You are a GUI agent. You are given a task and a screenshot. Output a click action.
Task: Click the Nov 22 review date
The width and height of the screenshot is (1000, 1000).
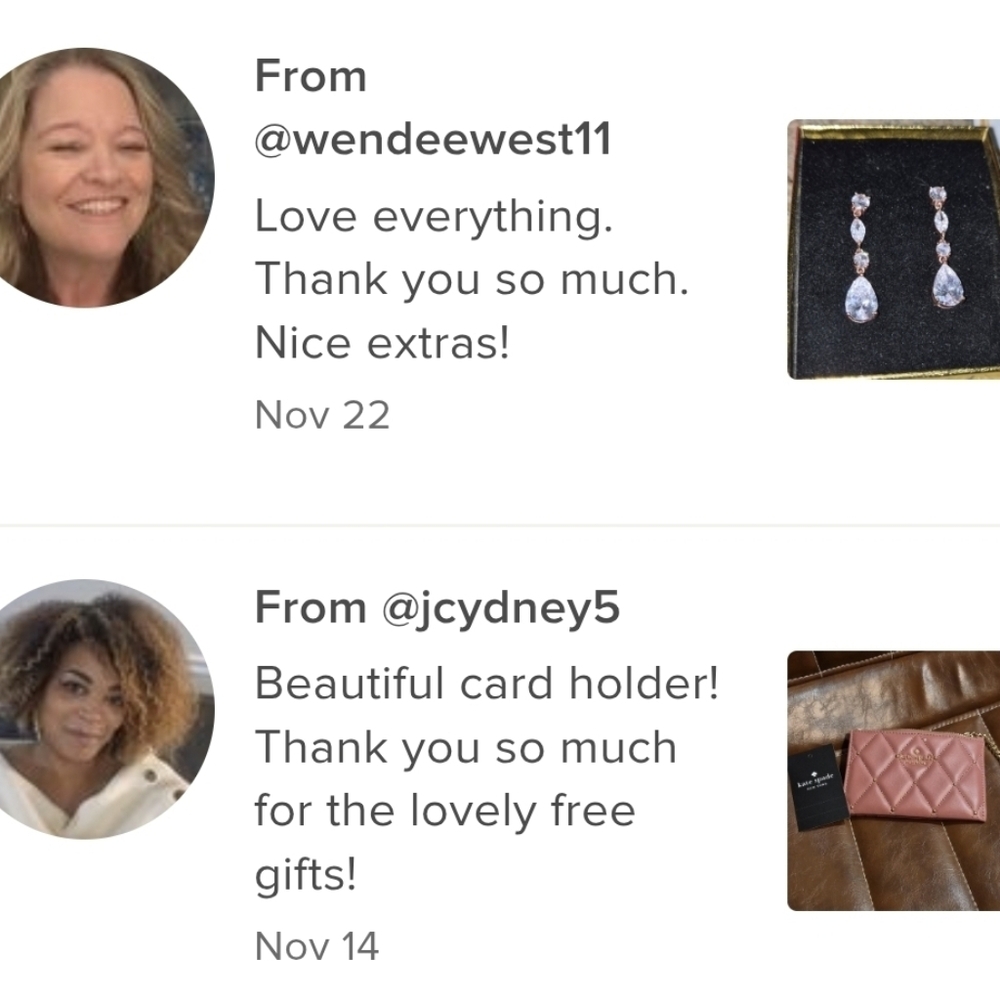[322, 414]
